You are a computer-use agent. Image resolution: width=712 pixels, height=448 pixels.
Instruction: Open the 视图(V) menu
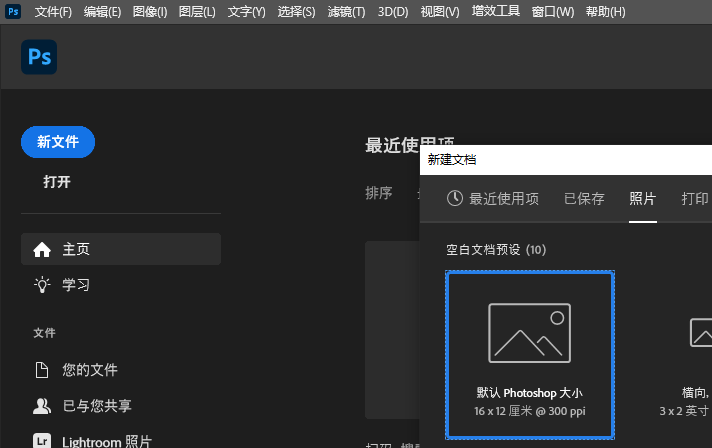[x=440, y=12]
